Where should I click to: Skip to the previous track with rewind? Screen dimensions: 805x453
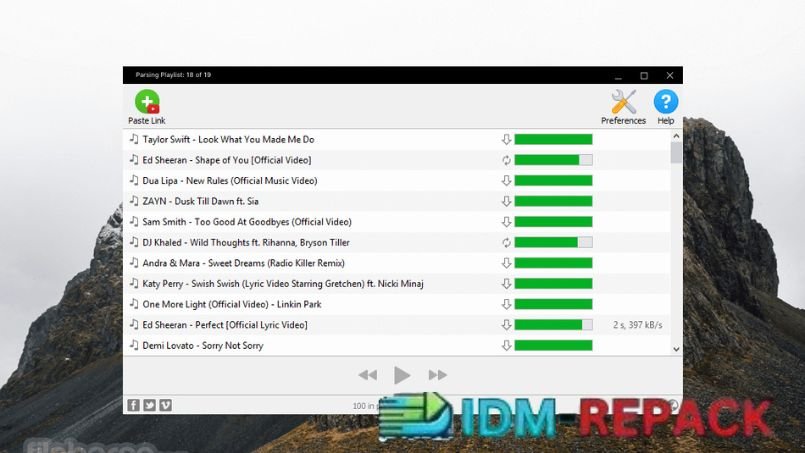[x=368, y=375]
